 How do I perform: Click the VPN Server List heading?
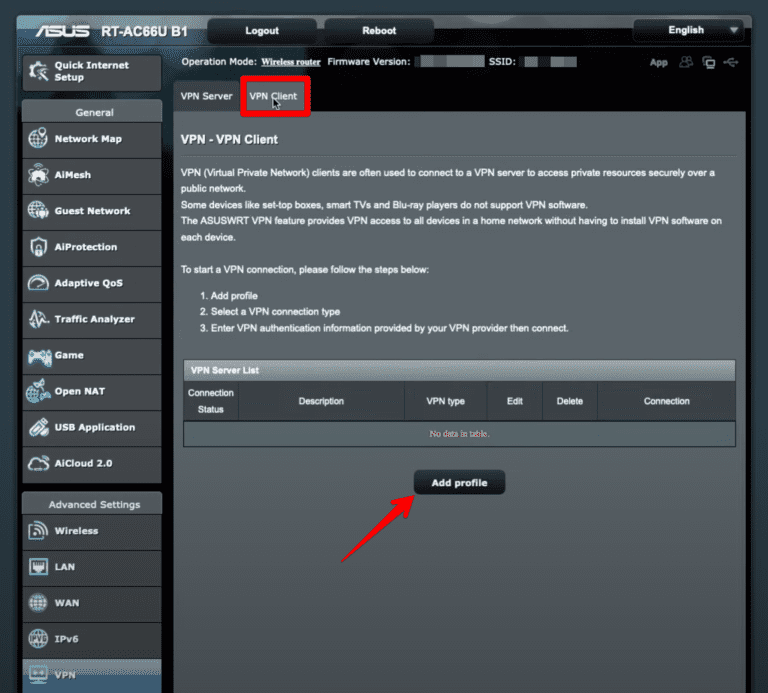pyautogui.click(x=225, y=370)
